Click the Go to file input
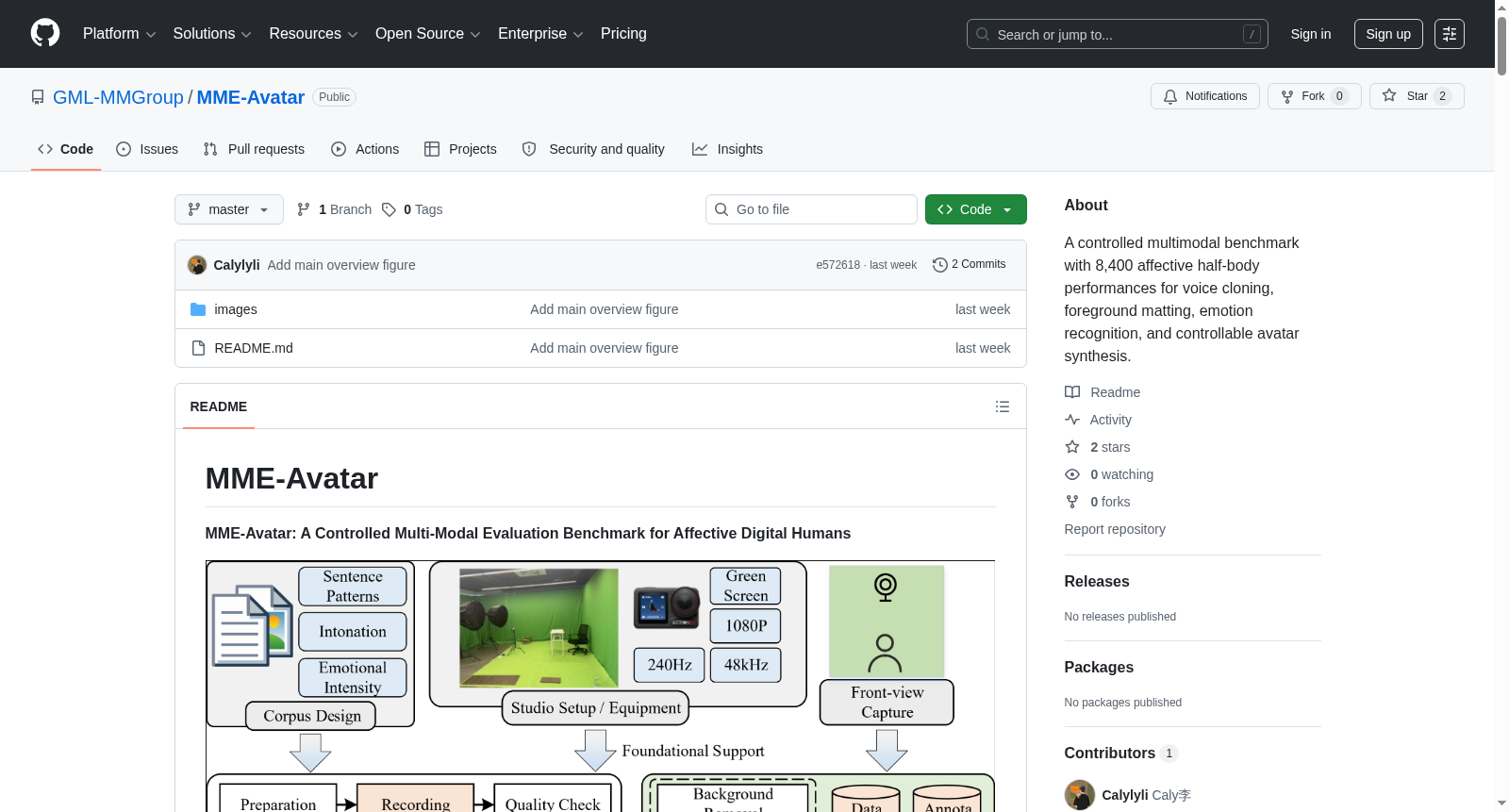Viewport: 1509px width, 812px height. pyautogui.click(x=811, y=209)
